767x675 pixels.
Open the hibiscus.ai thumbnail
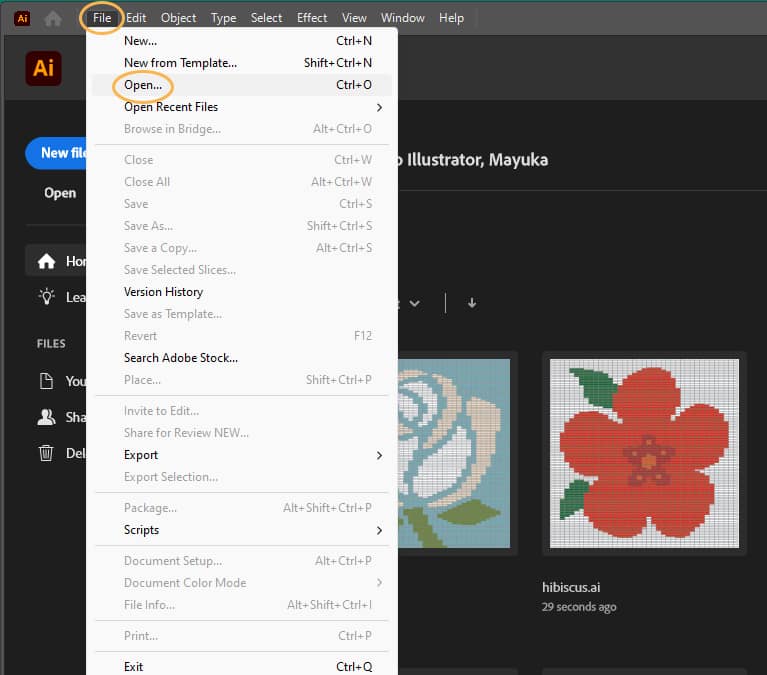coord(645,453)
